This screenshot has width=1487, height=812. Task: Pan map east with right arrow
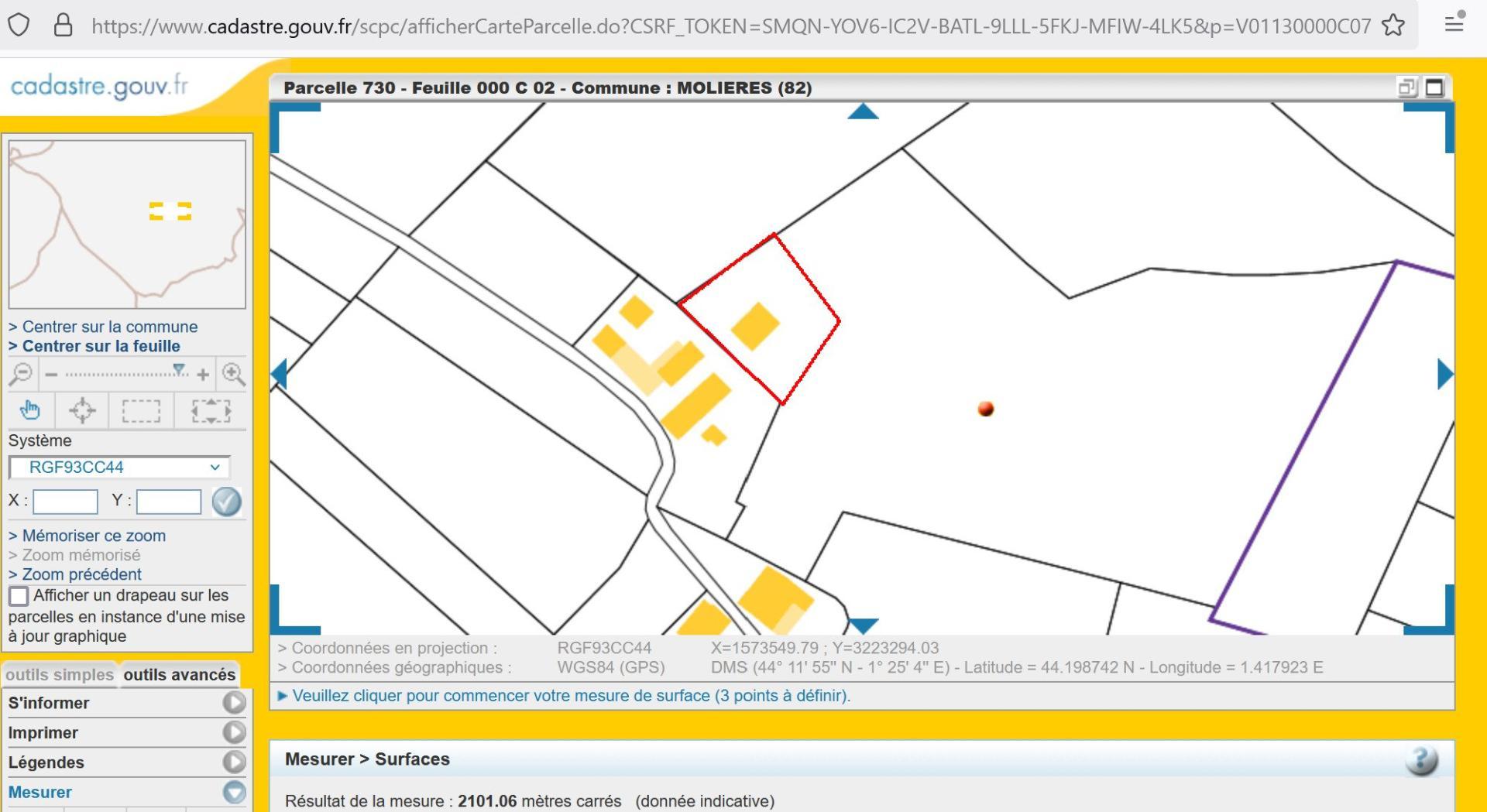click(x=1444, y=375)
